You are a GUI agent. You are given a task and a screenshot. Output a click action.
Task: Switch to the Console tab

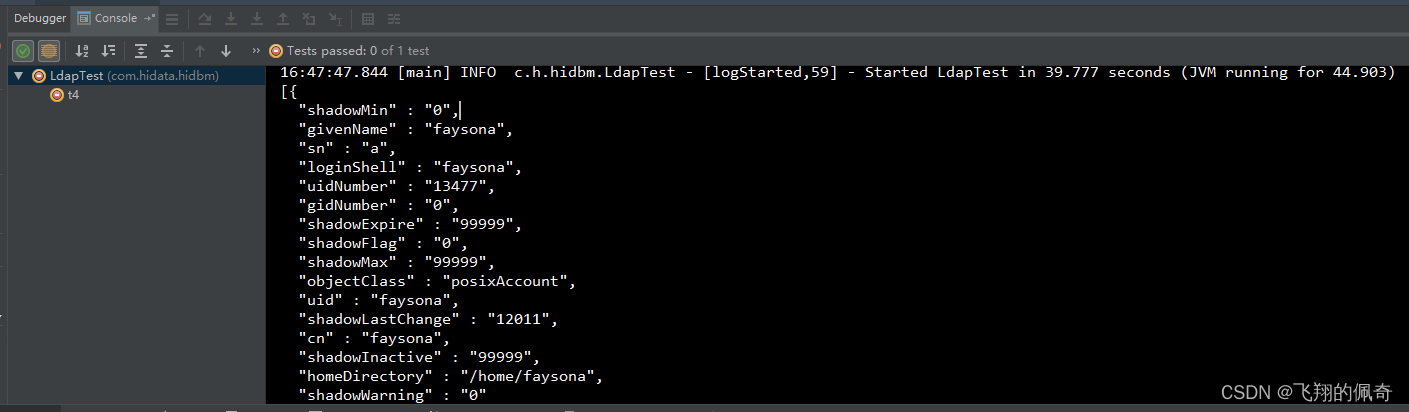click(x=116, y=18)
